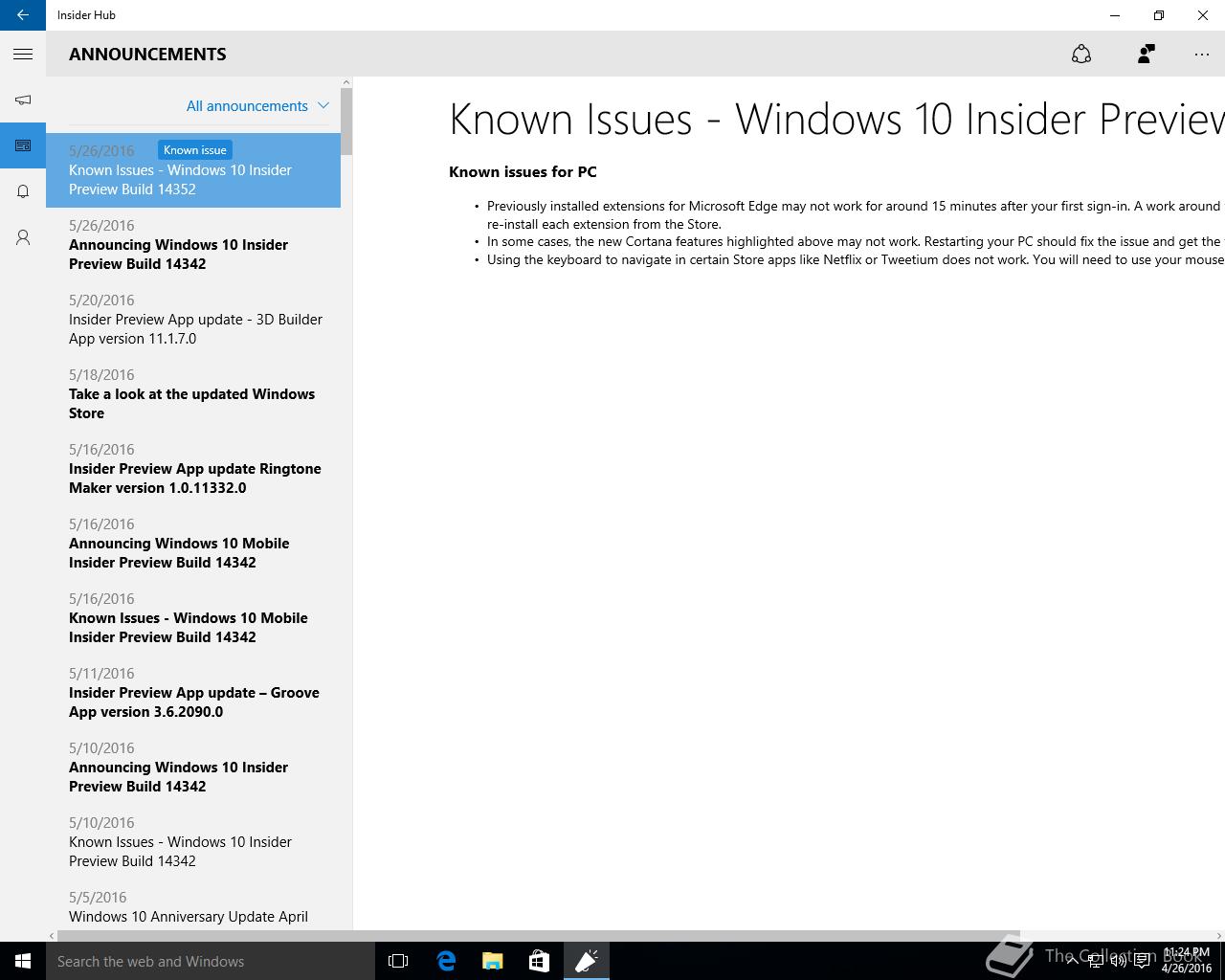Screen dimensions: 1225x980
Task: Click the share circle icon in header
Action: coord(1081,55)
